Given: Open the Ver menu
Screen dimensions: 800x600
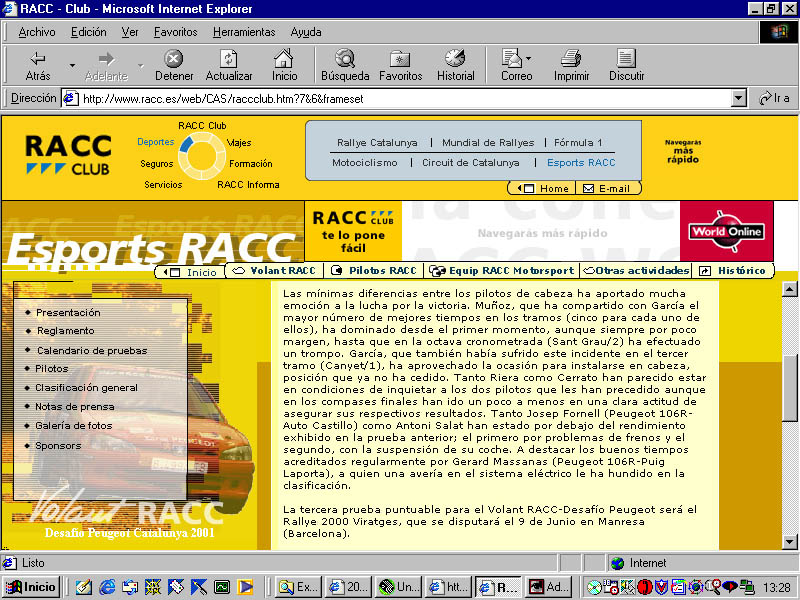Looking at the screenshot, I should 130,32.
